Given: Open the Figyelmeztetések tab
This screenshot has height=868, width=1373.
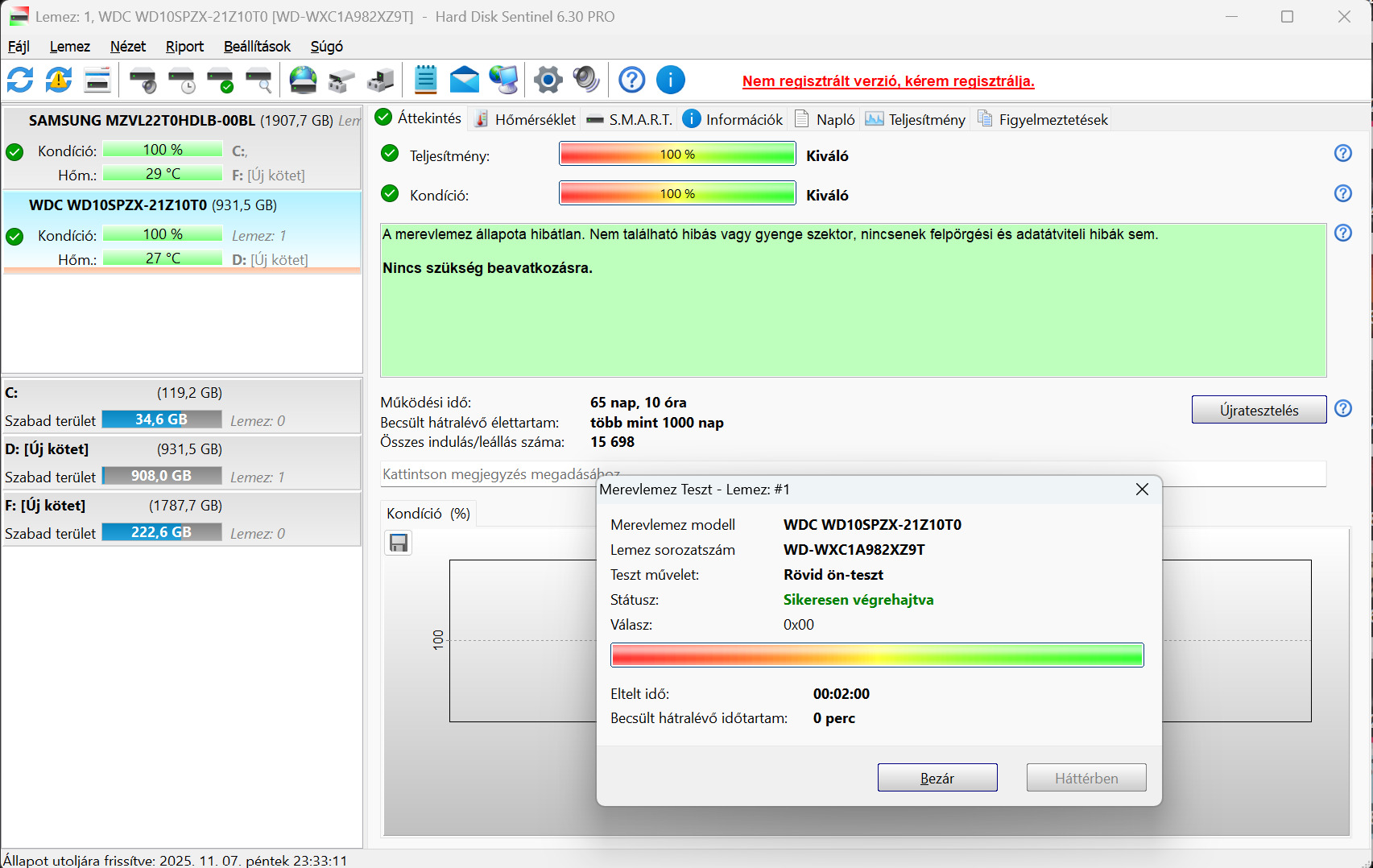Looking at the screenshot, I should pos(1043,119).
